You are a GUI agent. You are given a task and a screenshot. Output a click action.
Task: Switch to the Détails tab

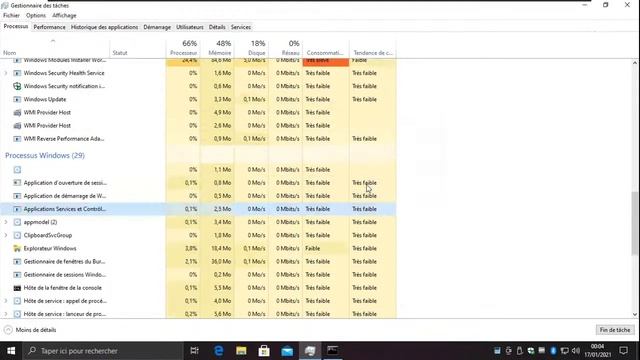(x=217, y=27)
